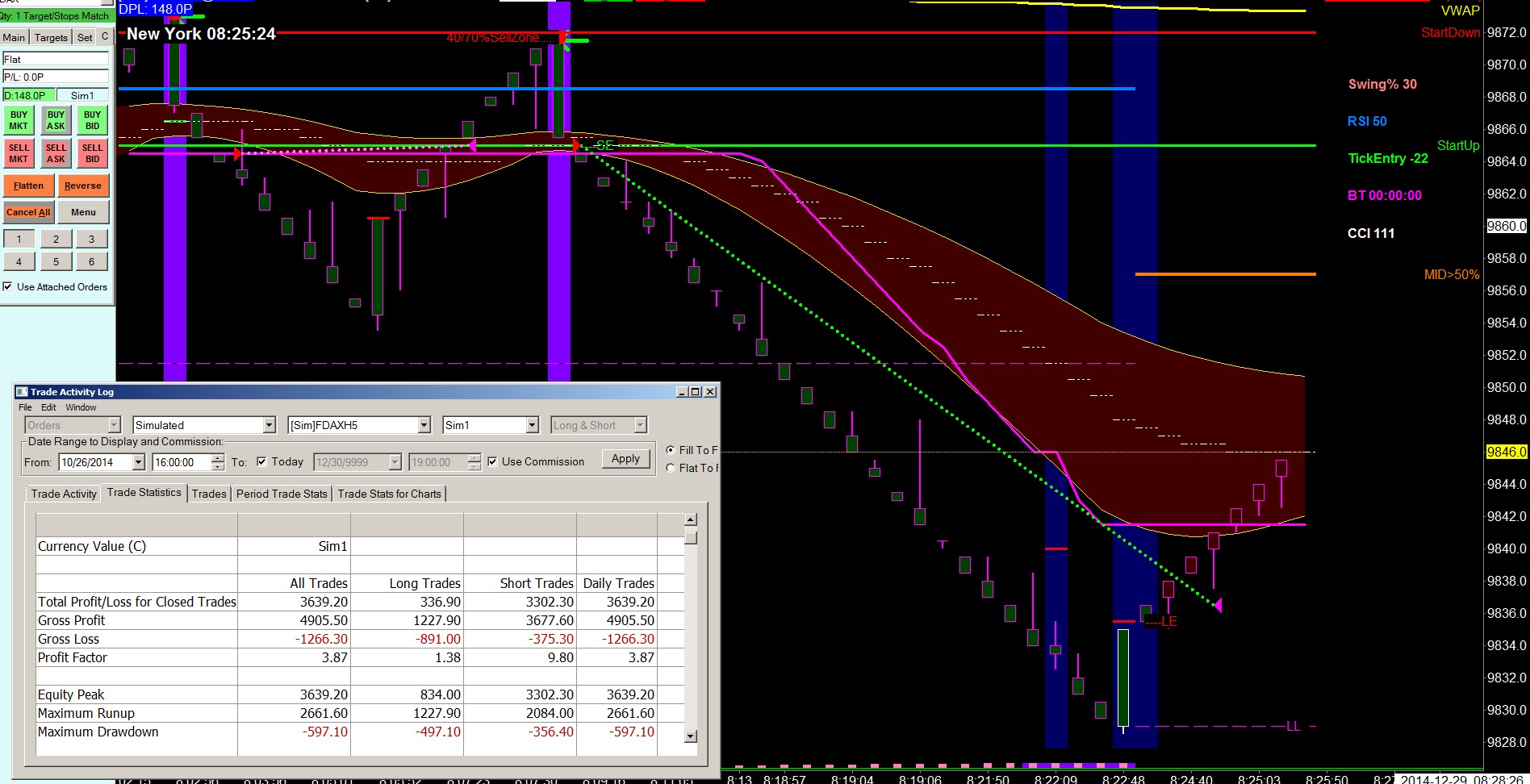Click the From time 16:00:00 field

tap(182, 462)
